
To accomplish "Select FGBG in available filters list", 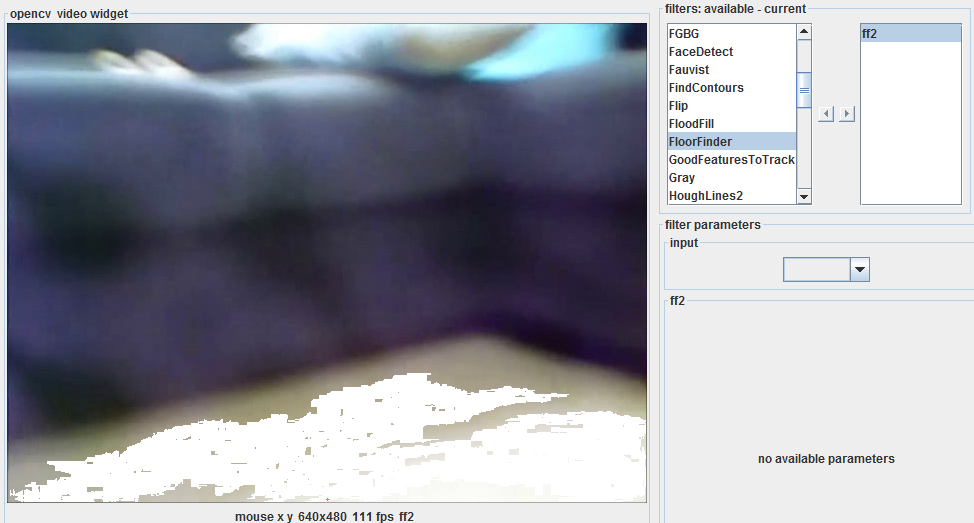I will click(x=732, y=34).
